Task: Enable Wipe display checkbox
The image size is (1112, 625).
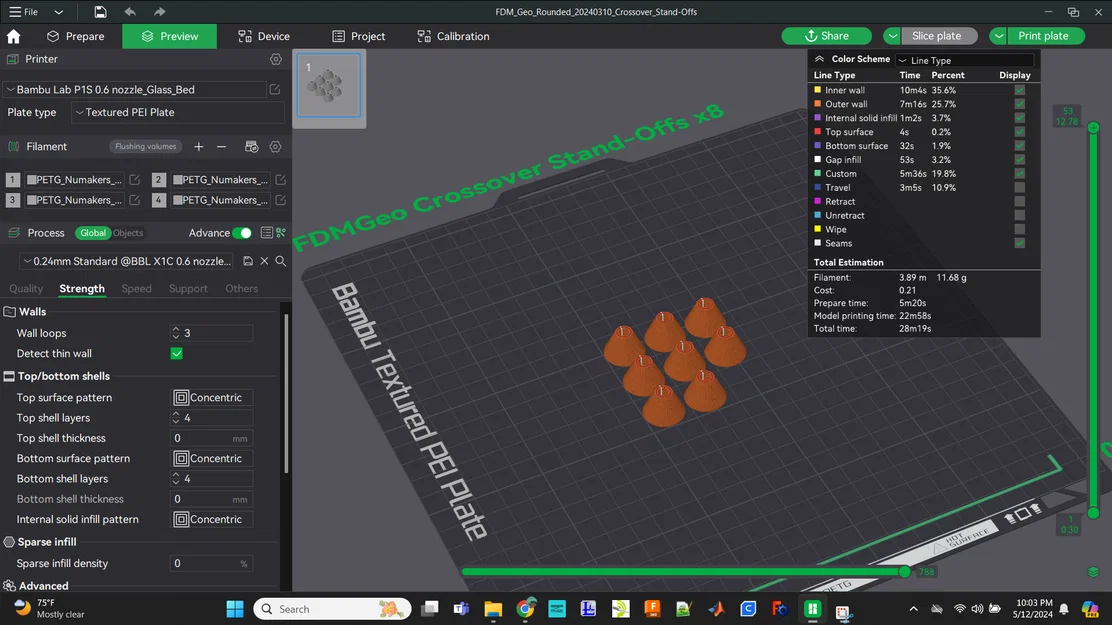Action: (1019, 229)
